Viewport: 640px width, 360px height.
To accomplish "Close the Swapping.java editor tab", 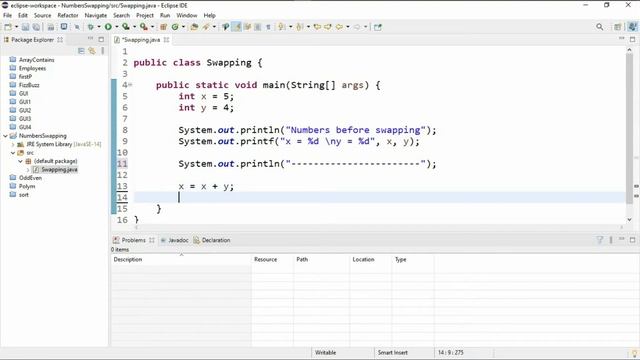I will click(167, 40).
